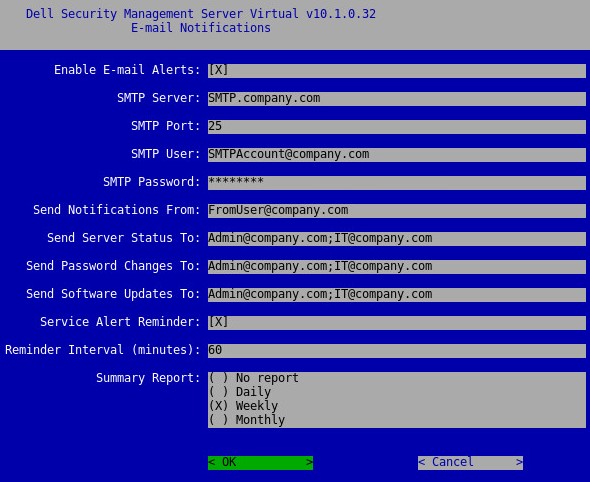
Task: Select the No report radio option
Action: (x=254, y=378)
